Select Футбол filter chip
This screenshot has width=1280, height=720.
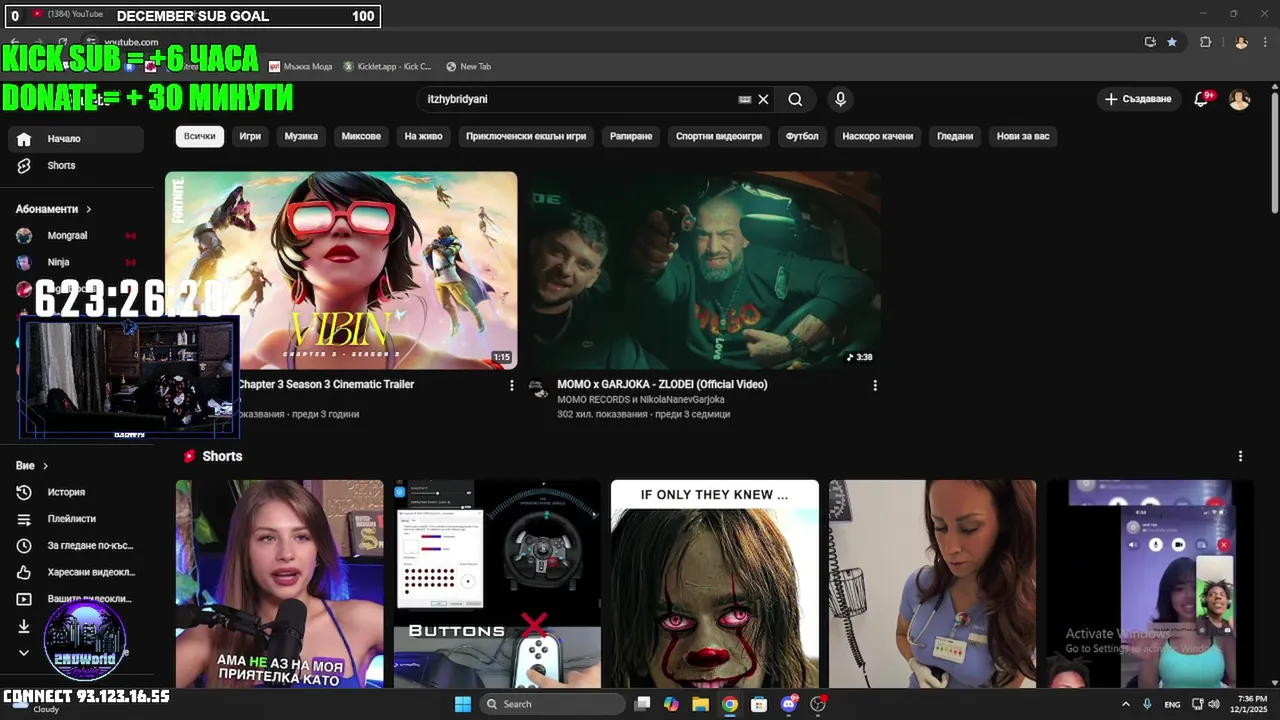pyautogui.click(x=802, y=136)
